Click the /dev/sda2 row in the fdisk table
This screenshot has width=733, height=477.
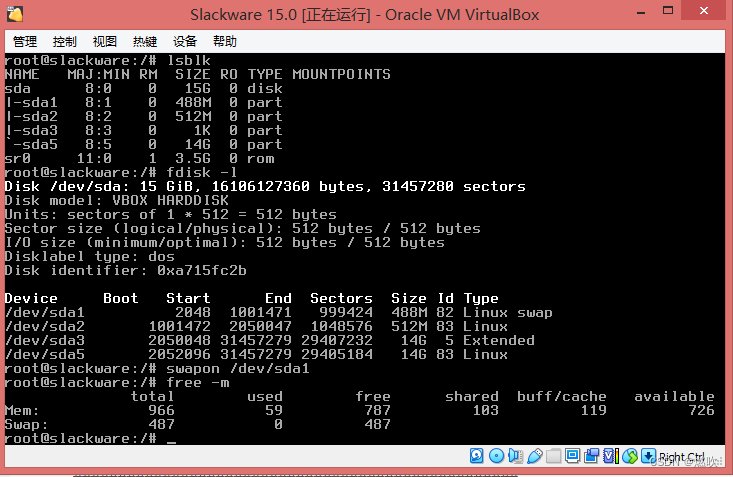(x=256, y=326)
